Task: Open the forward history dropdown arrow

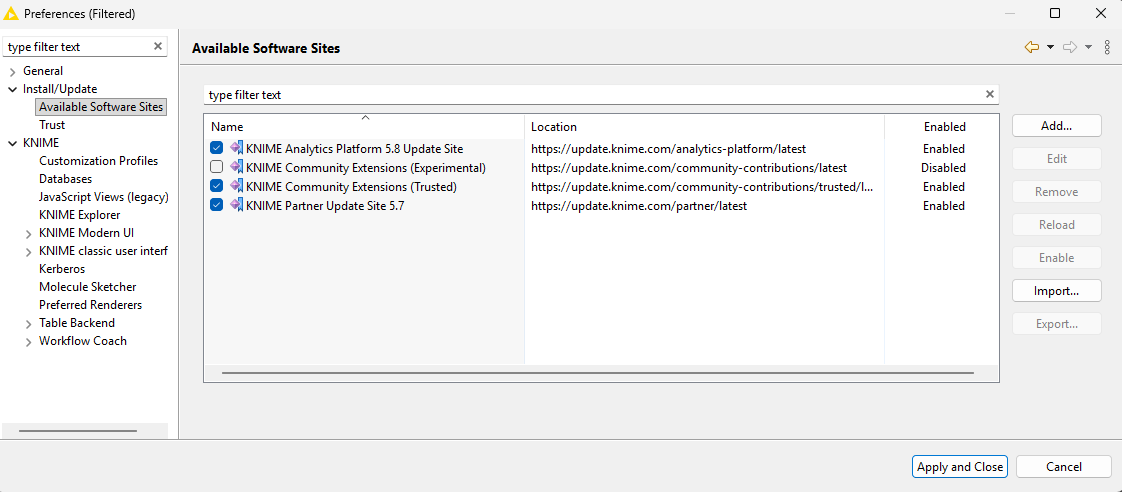Action: 1088,47
